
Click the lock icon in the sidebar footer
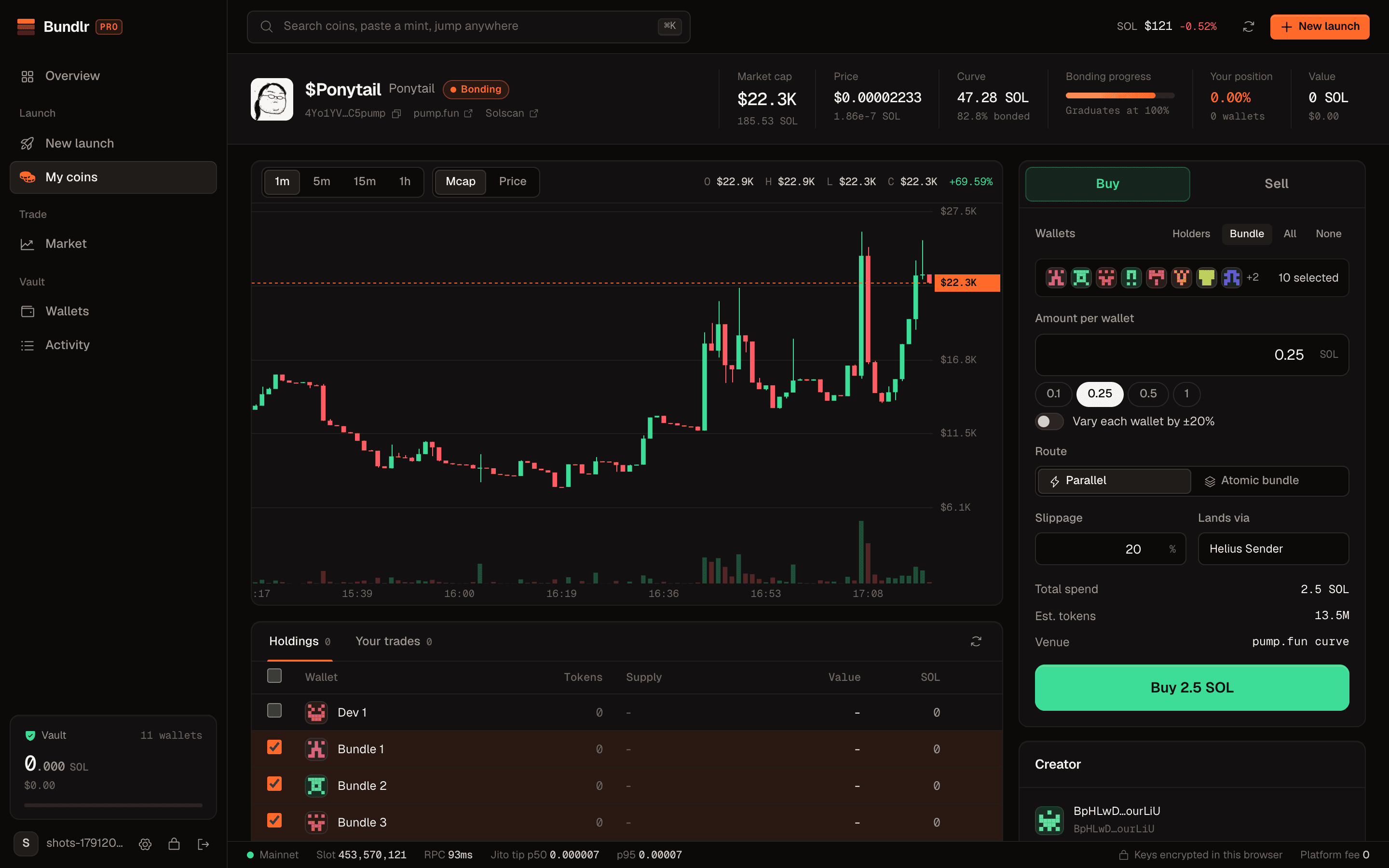(174, 843)
